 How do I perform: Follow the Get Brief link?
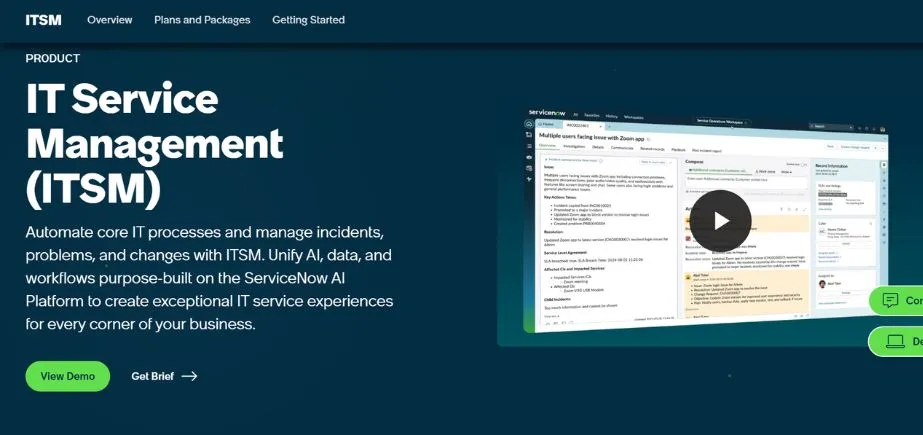pyautogui.click(x=164, y=376)
